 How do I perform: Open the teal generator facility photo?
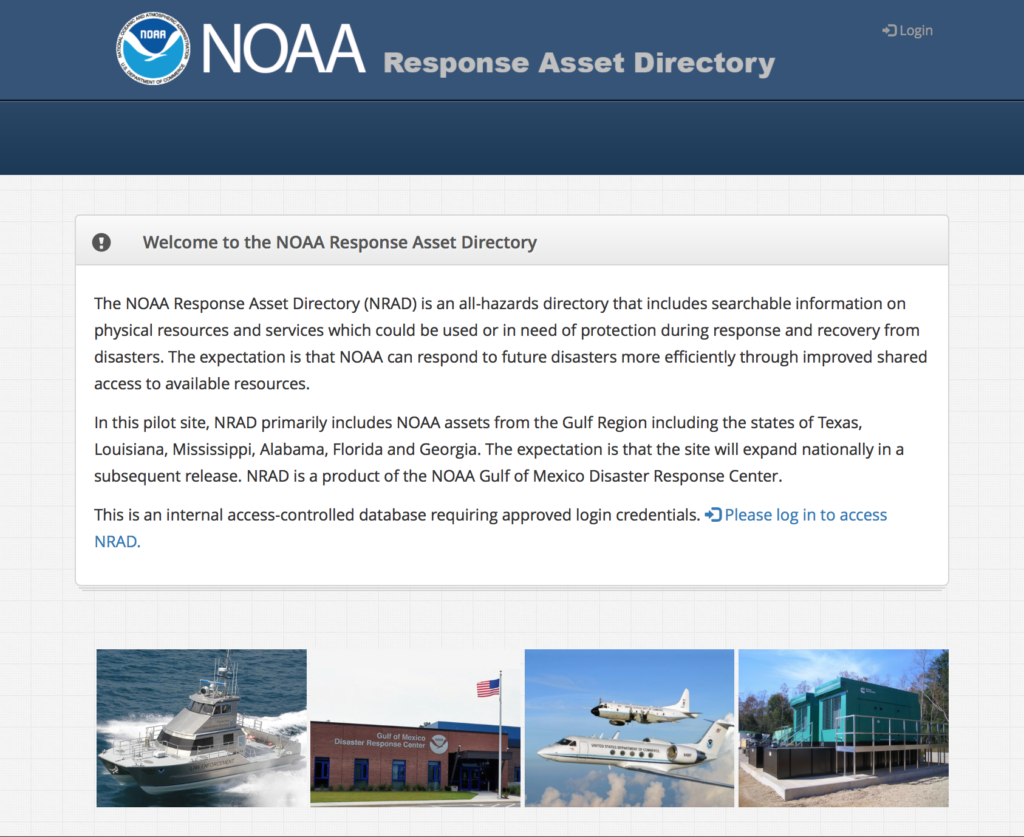(x=843, y=728)
